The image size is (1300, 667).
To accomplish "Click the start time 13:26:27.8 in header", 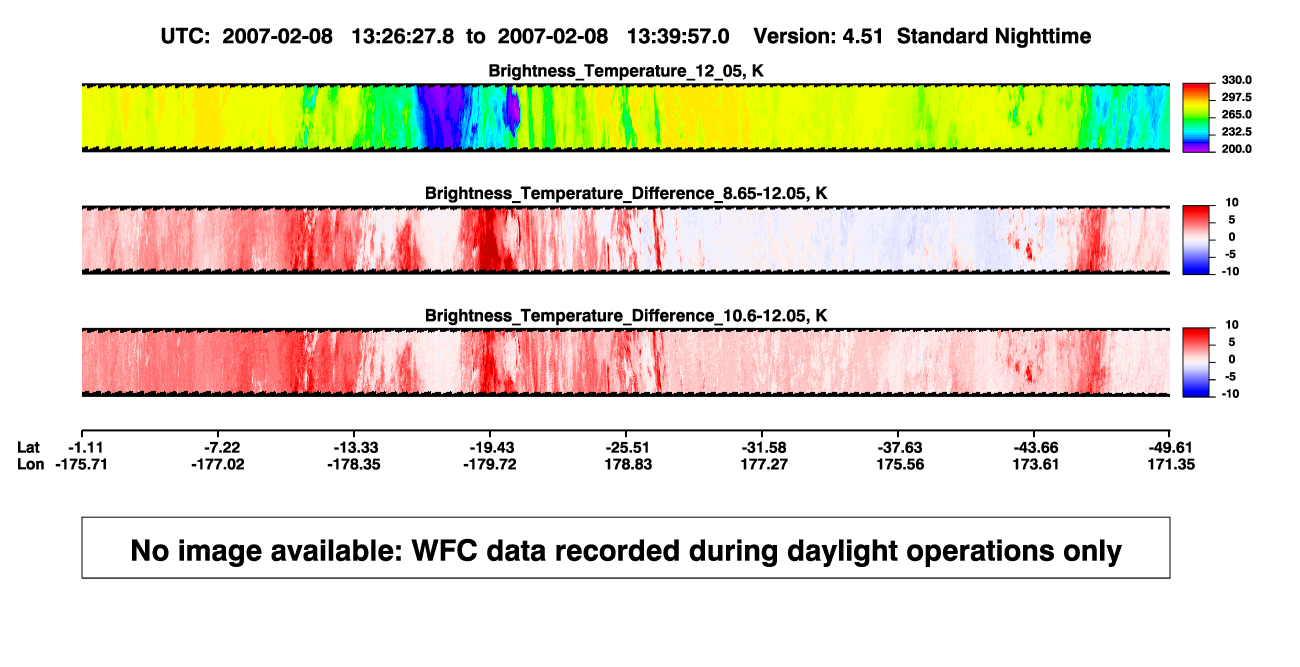I will coord(403,36).
